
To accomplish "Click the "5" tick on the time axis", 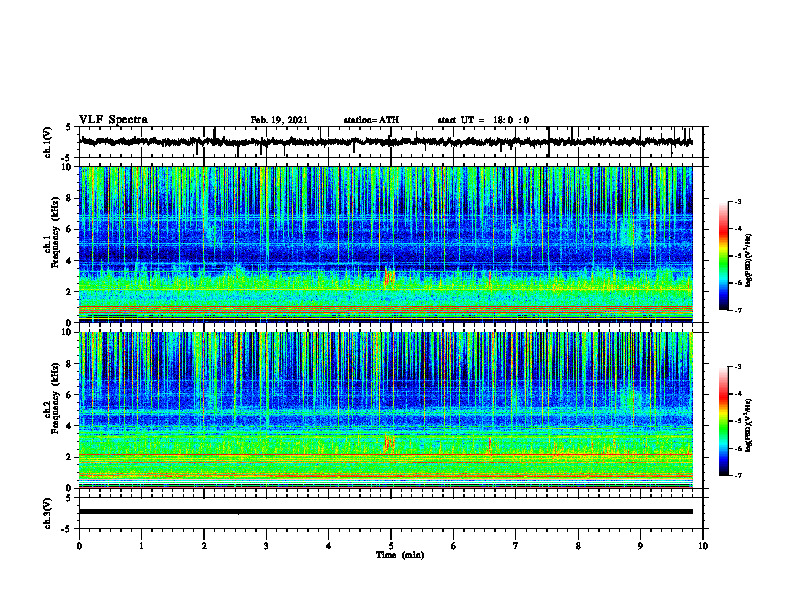I will pyautogui.click(x=391, y=546).
